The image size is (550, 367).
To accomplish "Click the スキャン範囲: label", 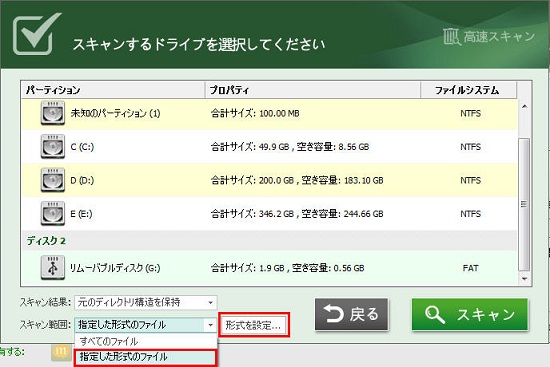I will click(45, 325).
